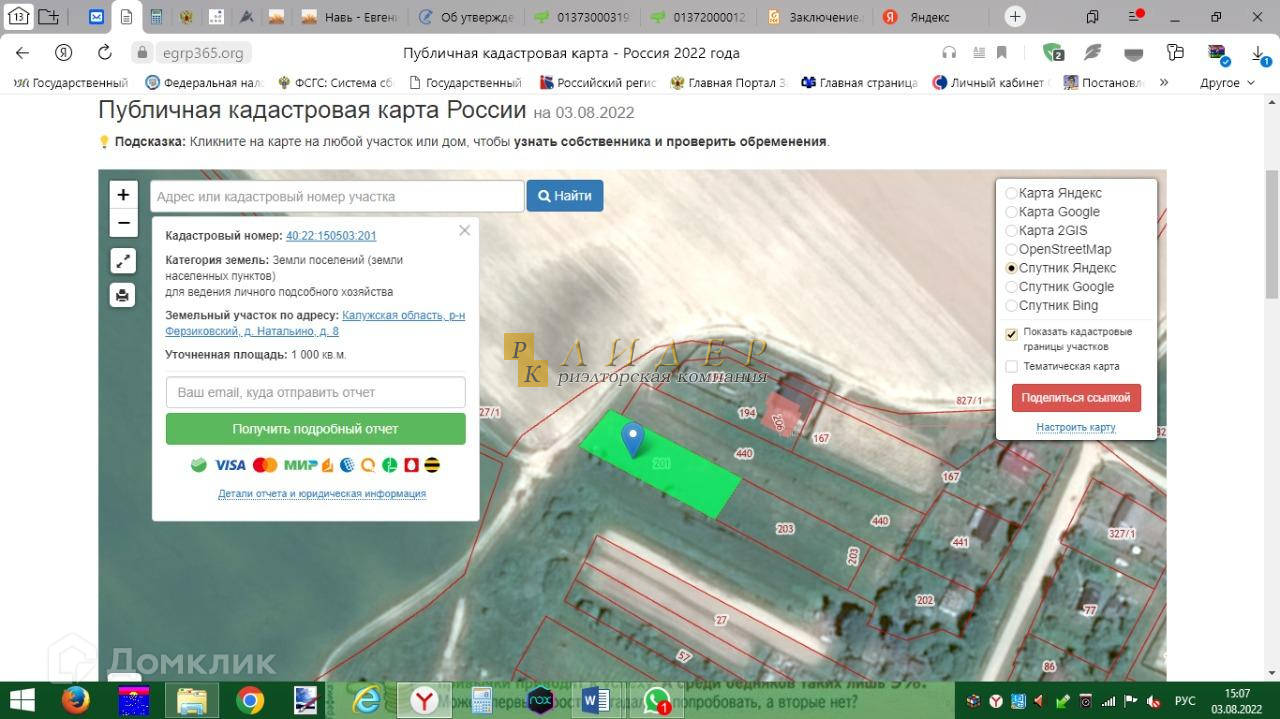Open Google Chrome from the taskbar
The image size is (1280, 719).
point(250,700)
